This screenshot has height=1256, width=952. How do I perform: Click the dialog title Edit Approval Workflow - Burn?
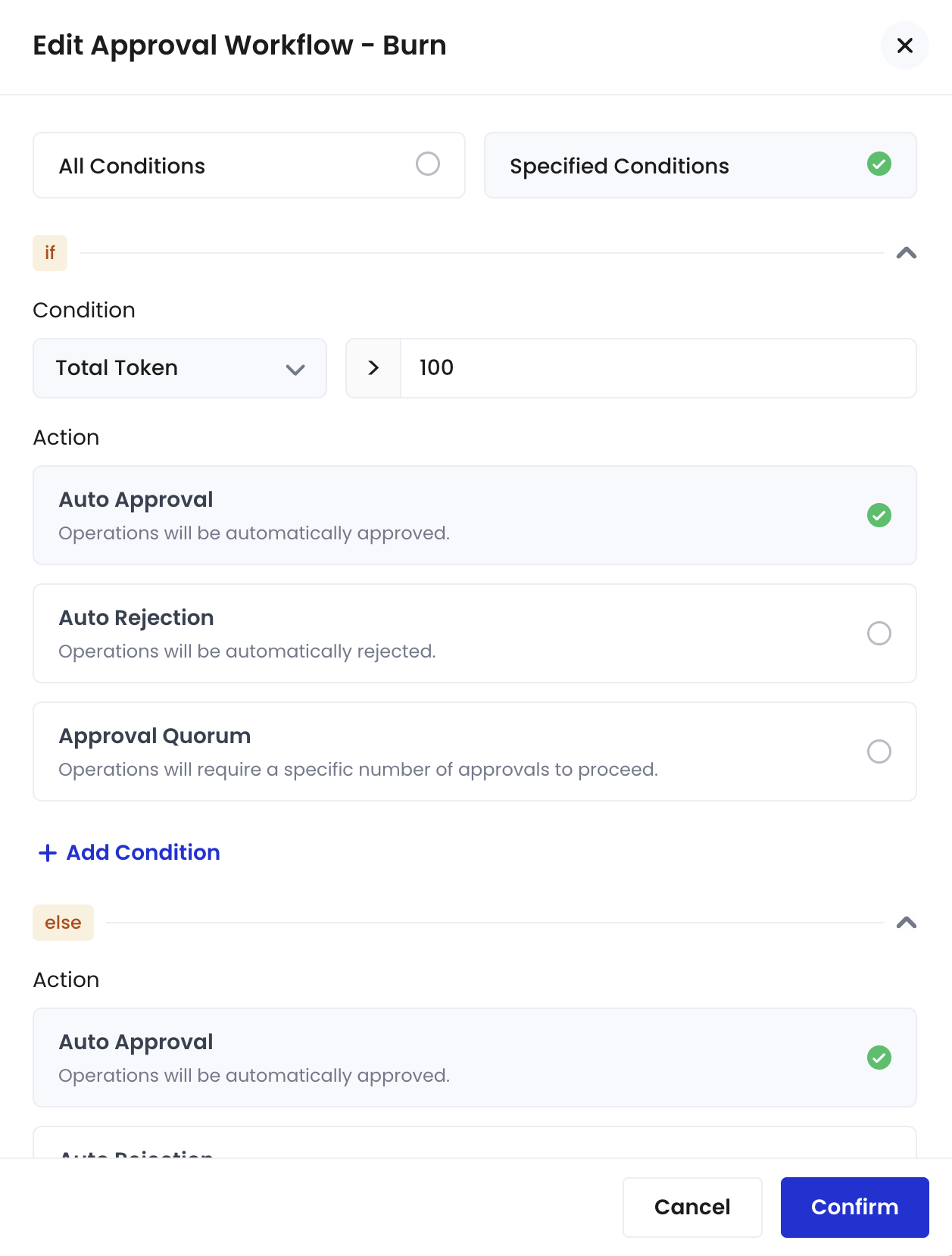point(239,45)
